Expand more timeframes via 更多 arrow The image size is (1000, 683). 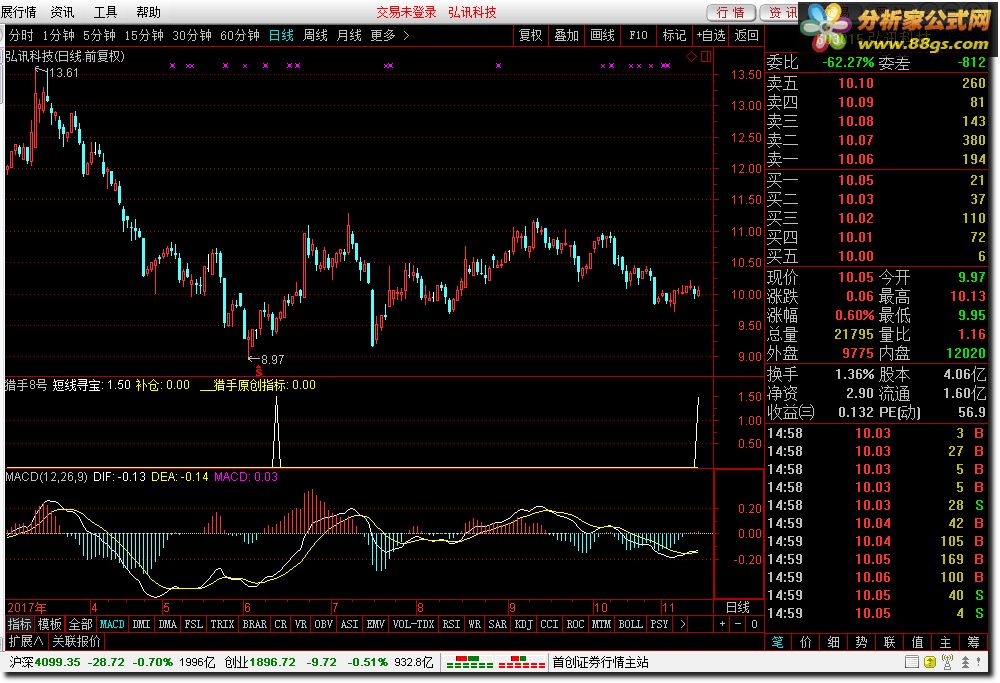coord(406,36)
